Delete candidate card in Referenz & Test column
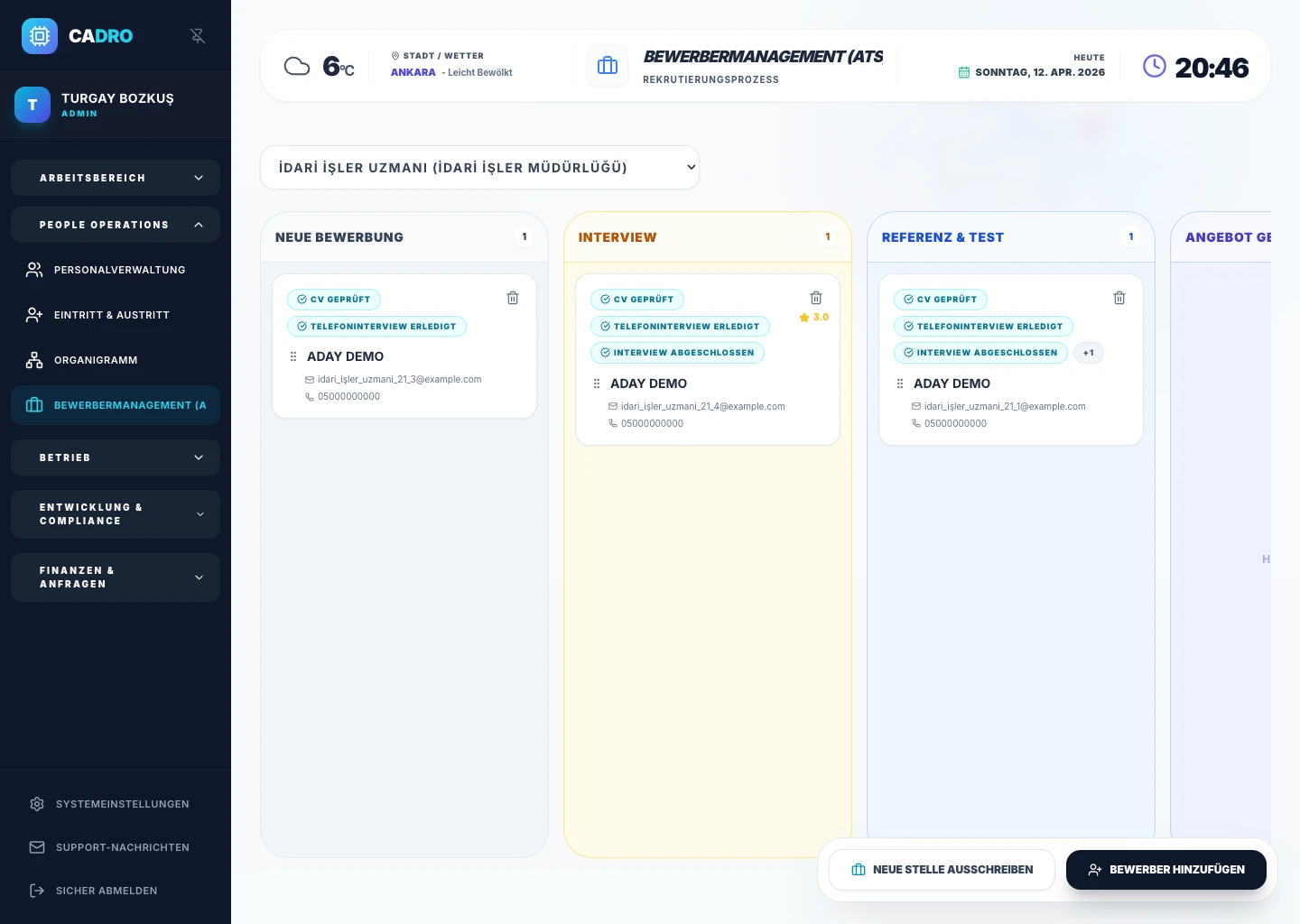The width and height of the screenshot is (1300, 924). click(1119, 298)
